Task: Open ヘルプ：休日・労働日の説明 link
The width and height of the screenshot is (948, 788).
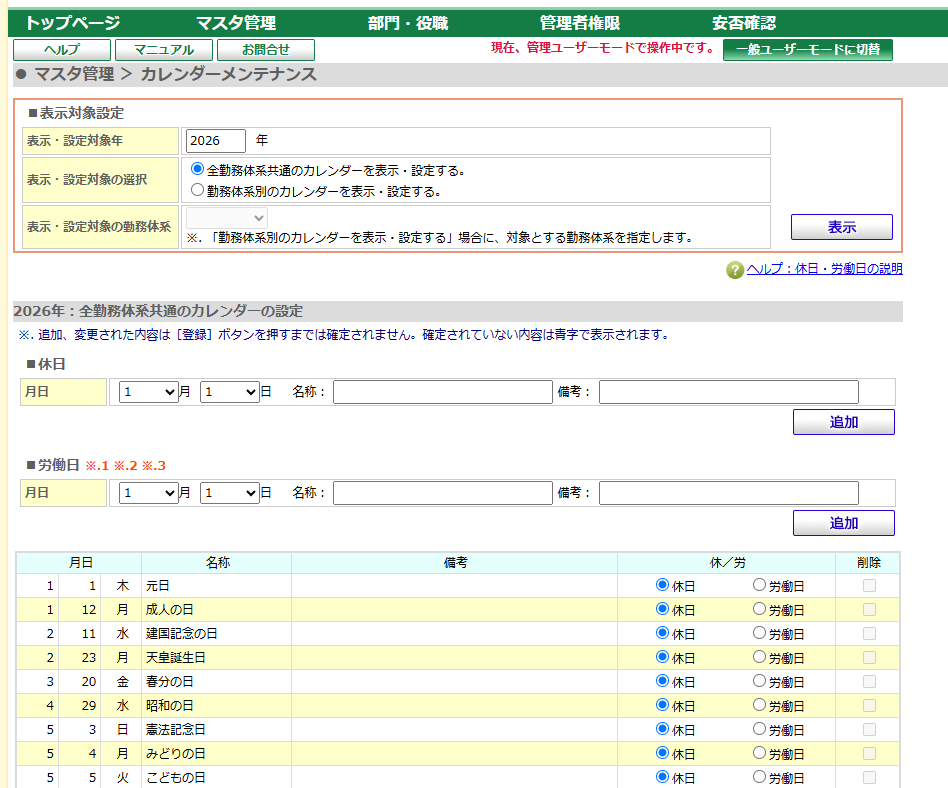Action: click(x=824, y=269)
